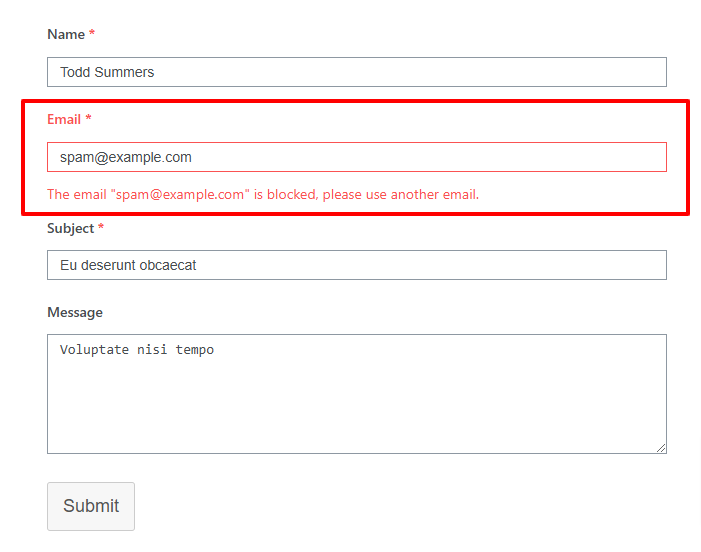Click the red asterisk beside Subject
This screenshot has height=552, width=701.
(x=101, y=229)
